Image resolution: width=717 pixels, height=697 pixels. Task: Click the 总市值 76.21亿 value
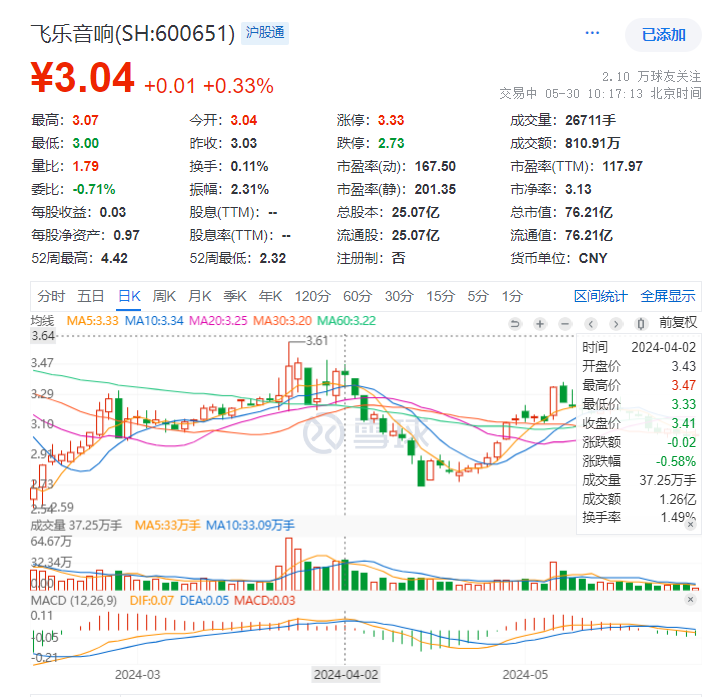(589, 212)
